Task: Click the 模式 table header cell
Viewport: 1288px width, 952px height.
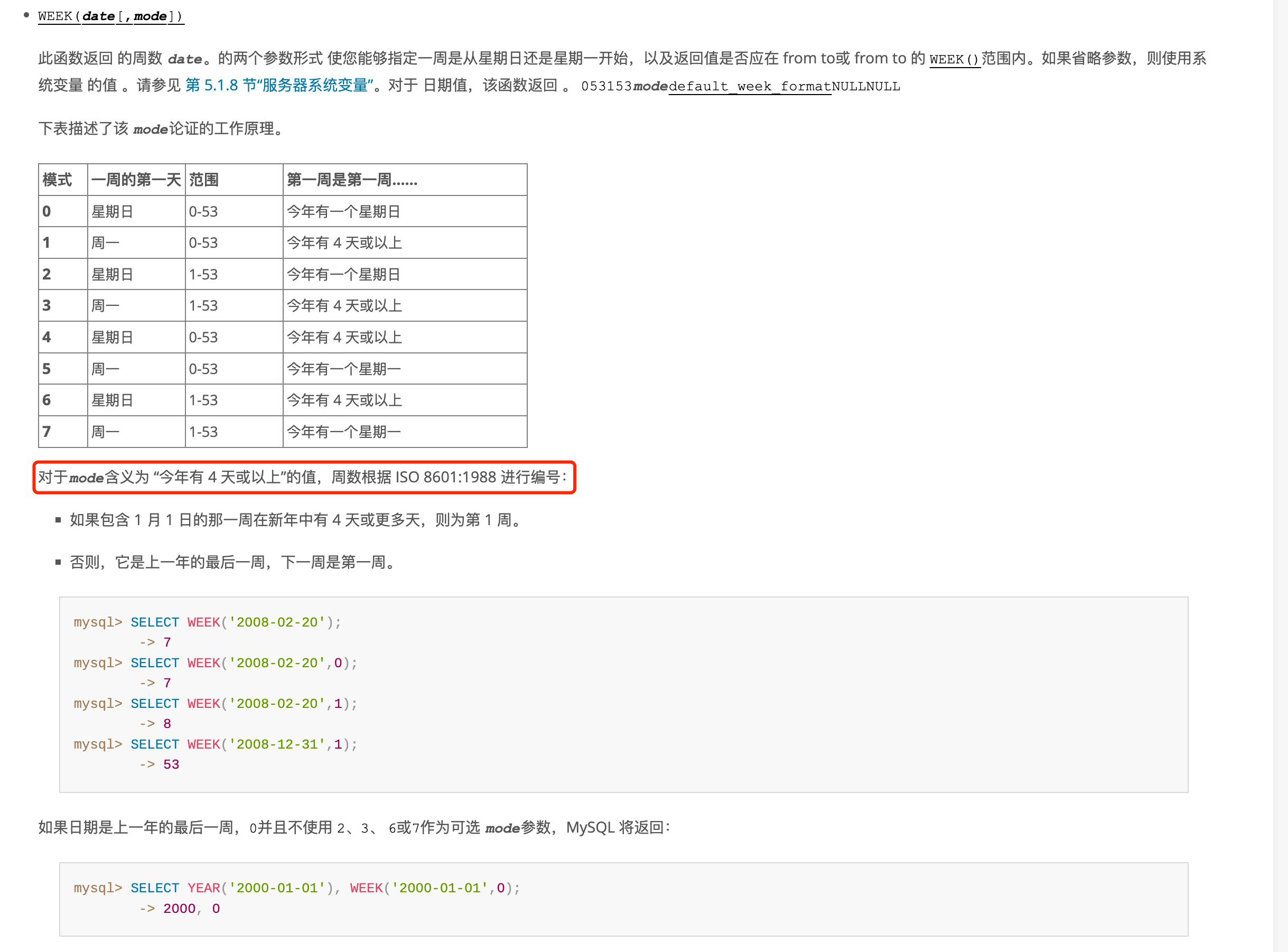Action: (x=58, y=180)
